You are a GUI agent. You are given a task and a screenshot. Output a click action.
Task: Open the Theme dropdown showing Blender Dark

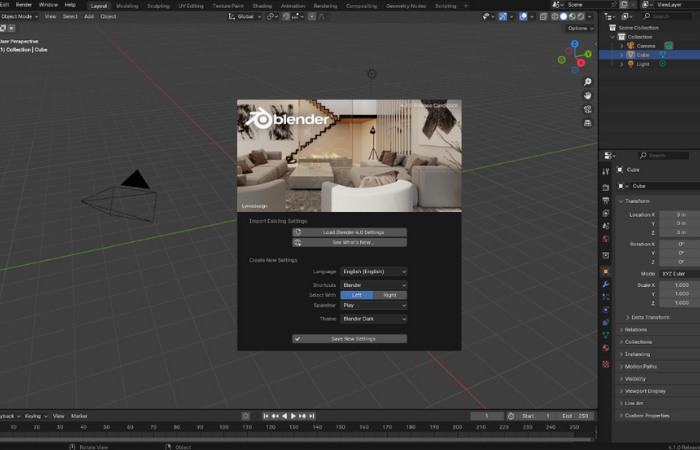(x=374, y=318)
